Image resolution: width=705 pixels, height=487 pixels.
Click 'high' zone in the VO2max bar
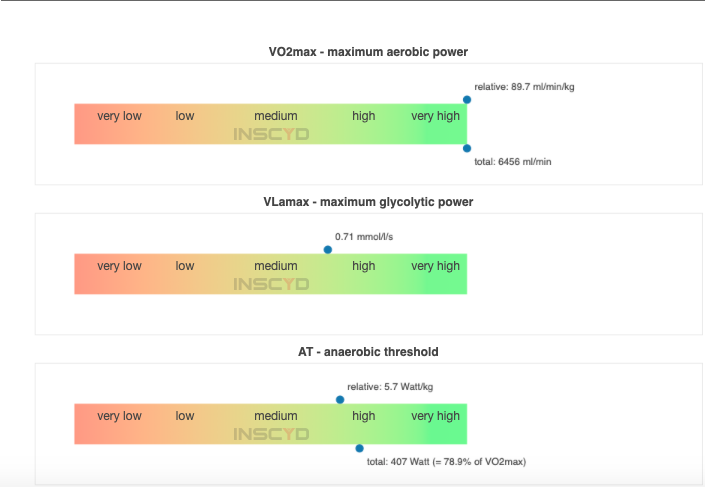point(364,116)
